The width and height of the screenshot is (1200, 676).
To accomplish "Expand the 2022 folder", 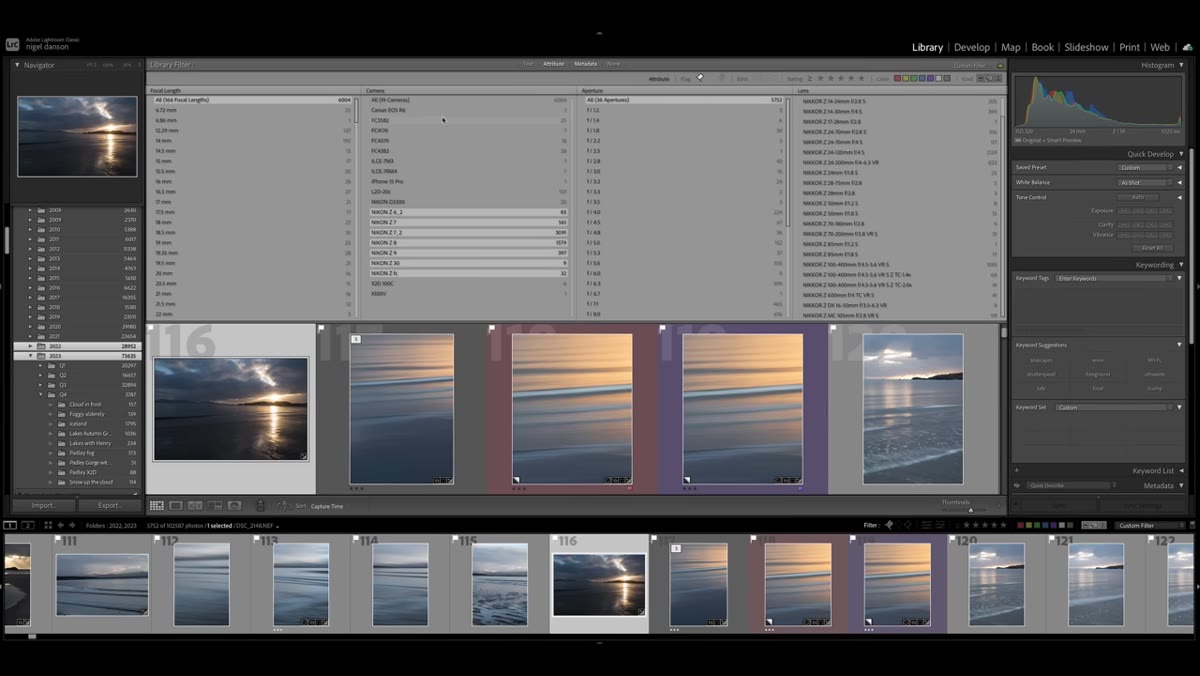I will pos(30,346).
